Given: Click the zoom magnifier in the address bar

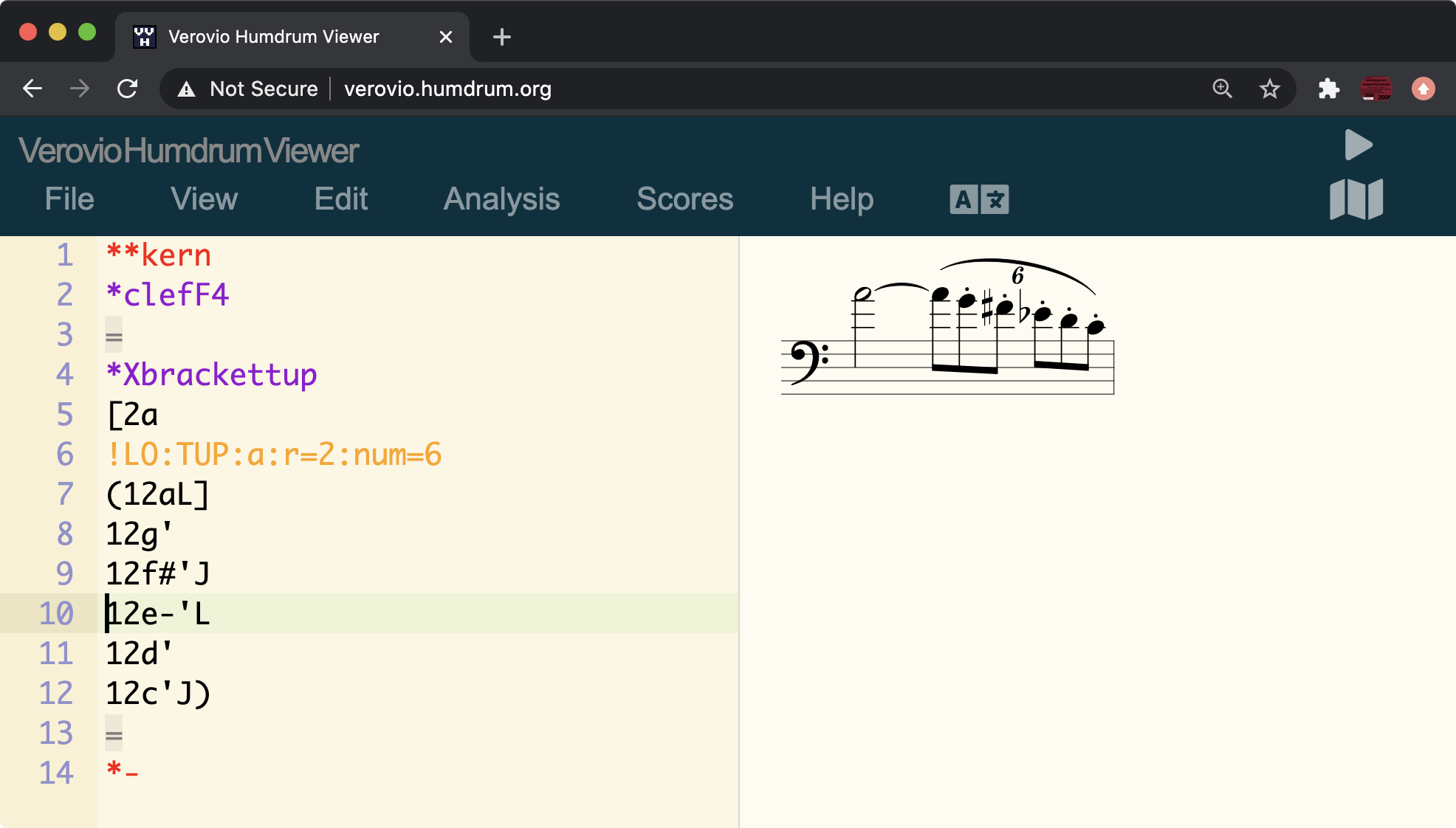Looking at the screenshot, I should click(1222, 89).
